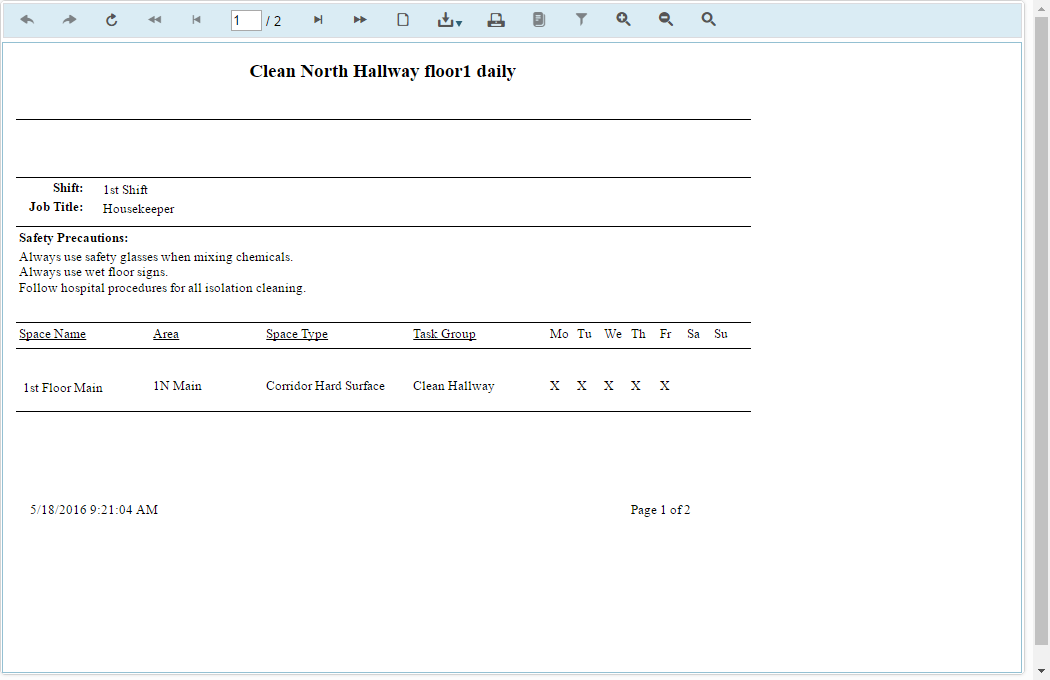Jump to the last page of report

click(360, 20)
